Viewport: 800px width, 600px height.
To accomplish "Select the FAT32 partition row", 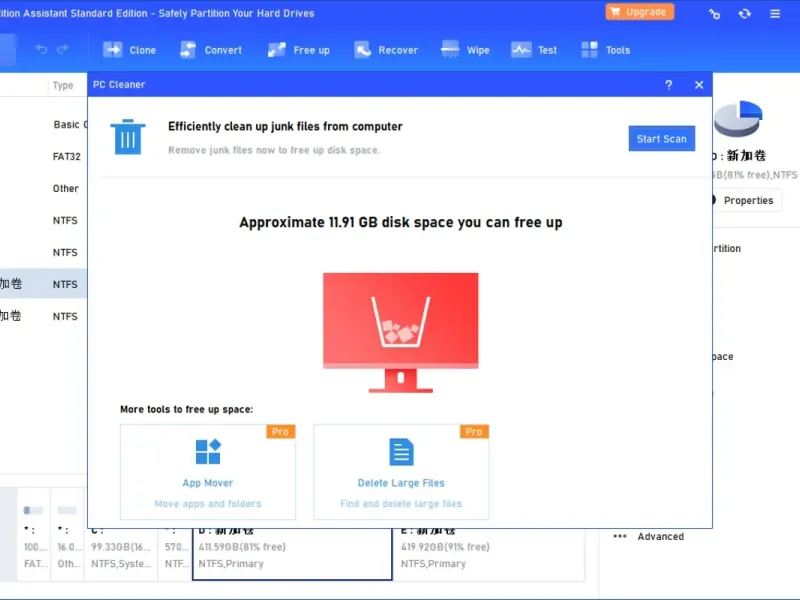I will click(43, 157).
